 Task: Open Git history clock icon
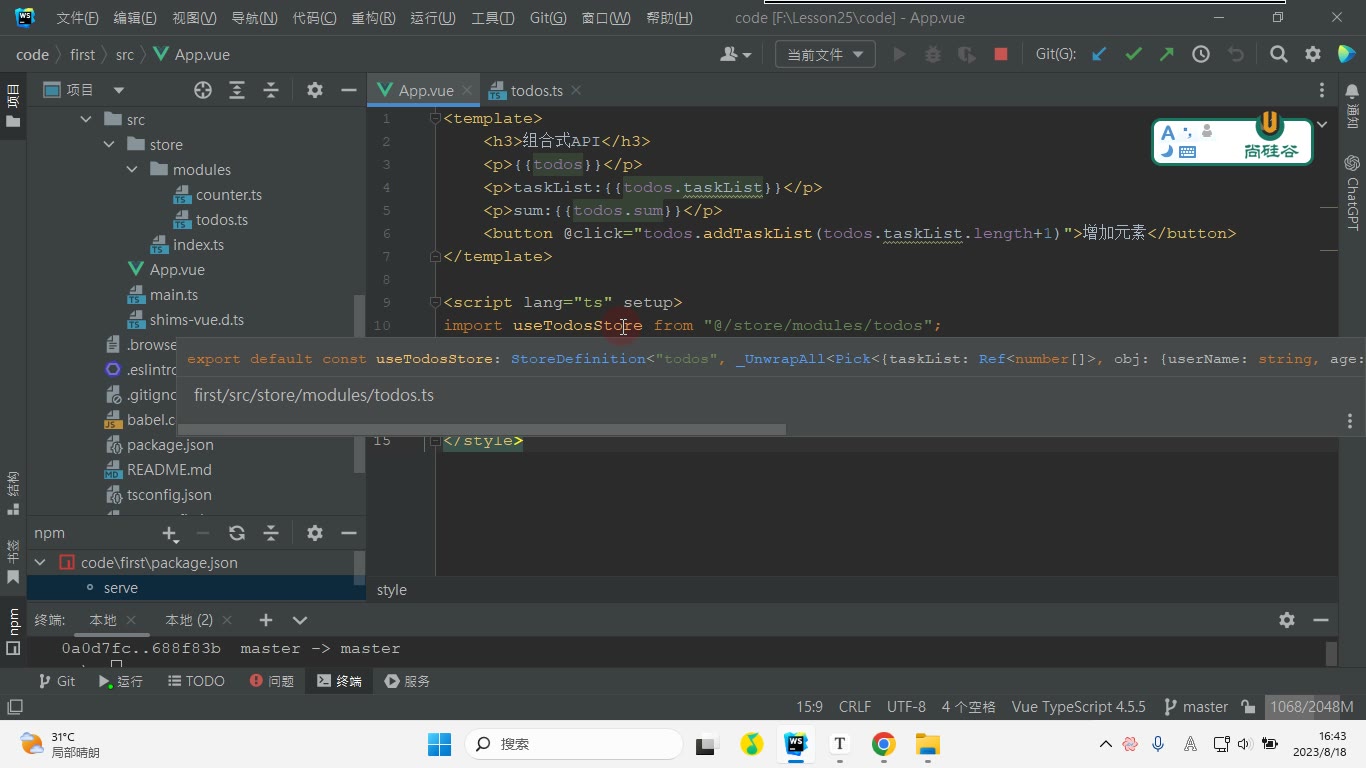click(1201, 55)
